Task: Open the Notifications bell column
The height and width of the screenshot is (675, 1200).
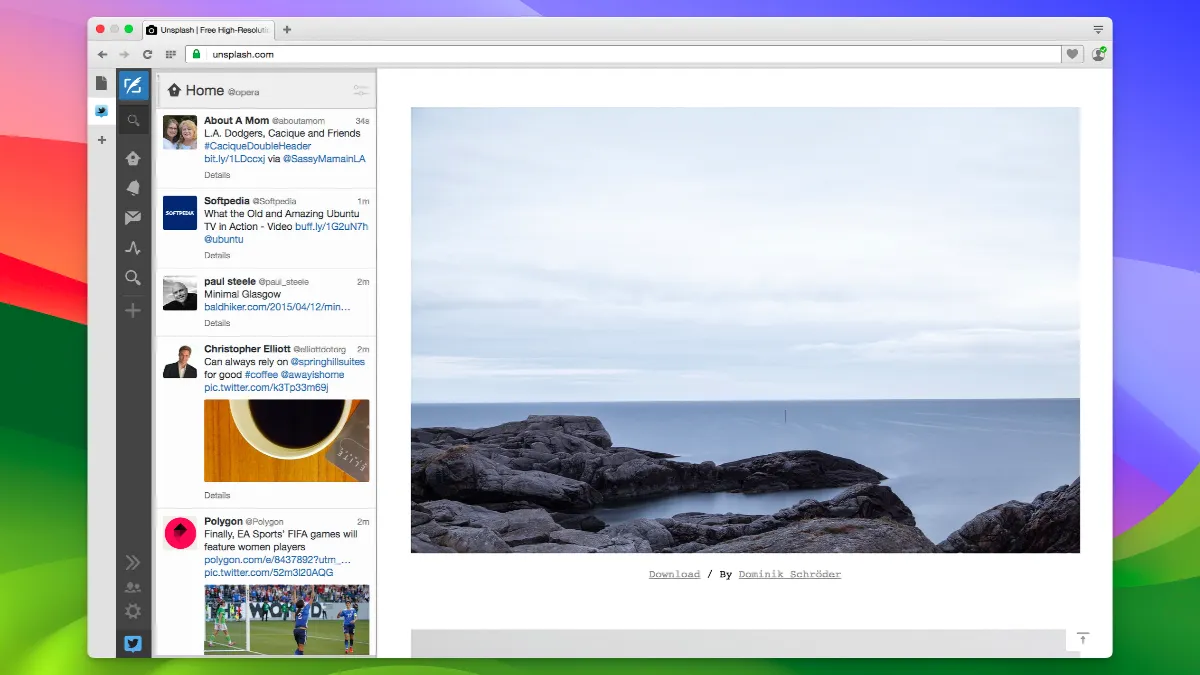Action: pyautogui.click(x=133, y=188)
